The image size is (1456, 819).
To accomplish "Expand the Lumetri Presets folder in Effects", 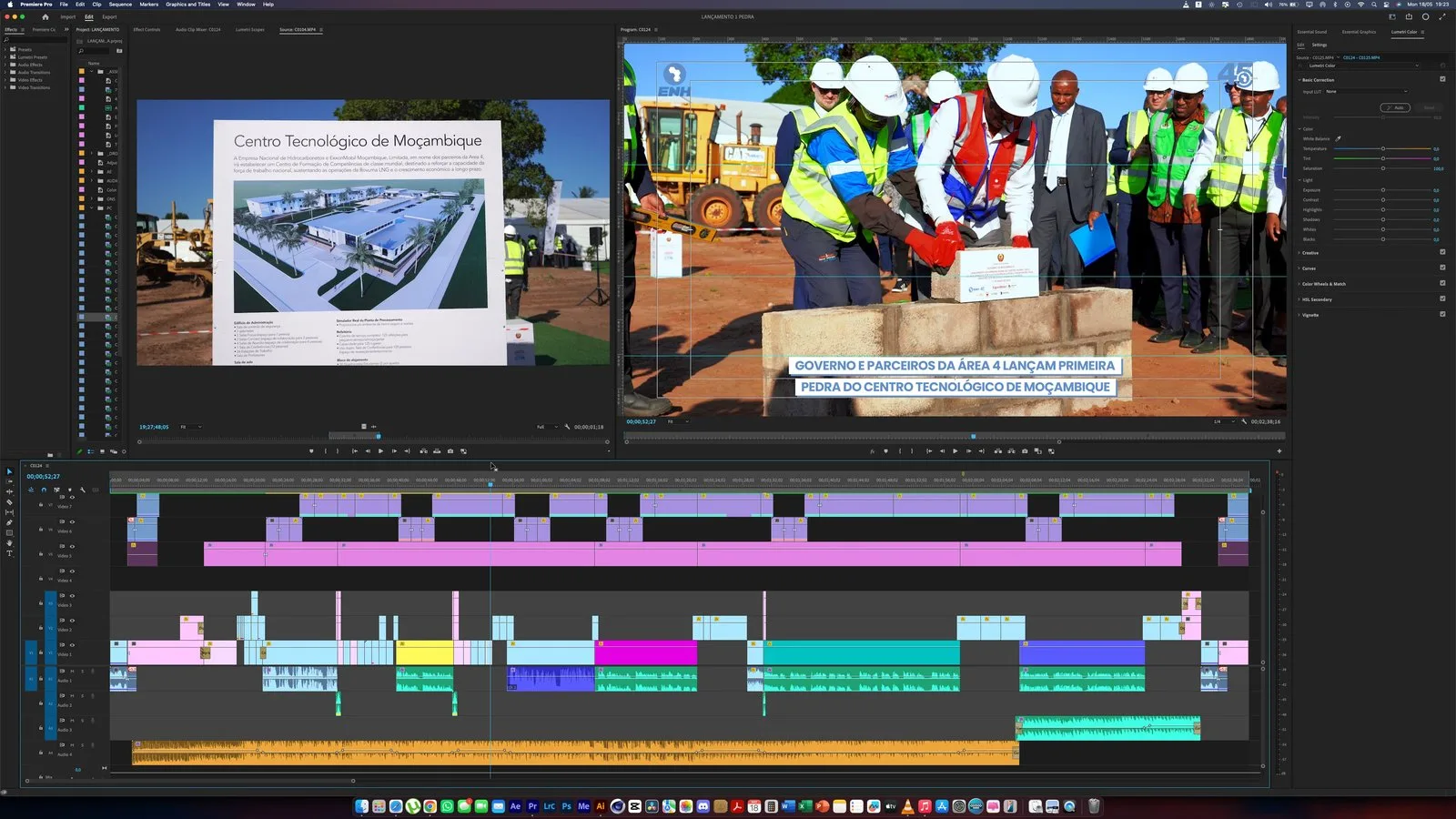I will (x=5, y=57).
